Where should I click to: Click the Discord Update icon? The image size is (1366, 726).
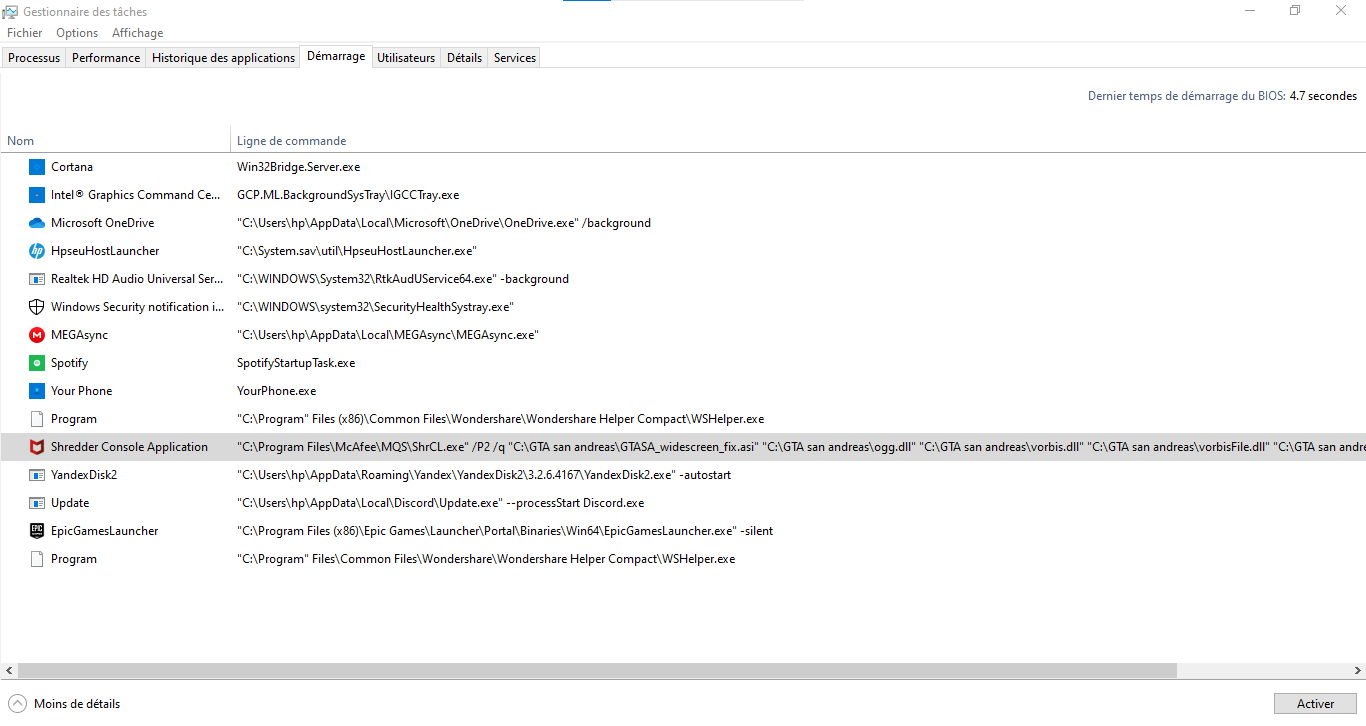tap(37, 503)
